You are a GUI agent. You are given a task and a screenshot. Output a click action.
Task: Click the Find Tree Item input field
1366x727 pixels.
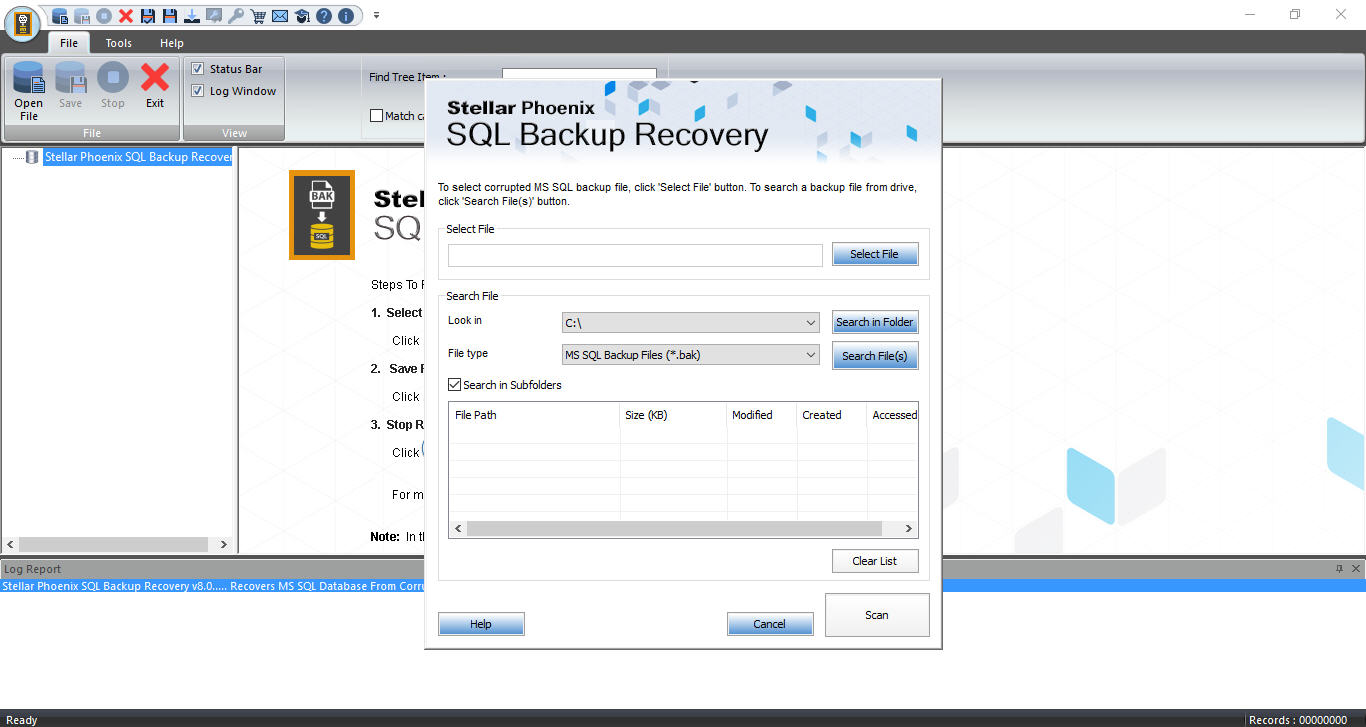tap(579, 76)
